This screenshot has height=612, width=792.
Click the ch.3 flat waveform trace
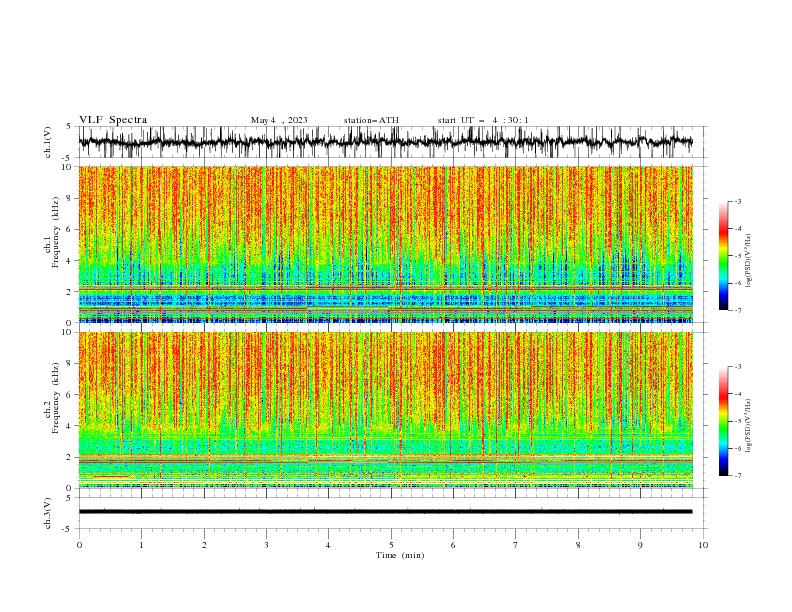[x=385, y=512]
